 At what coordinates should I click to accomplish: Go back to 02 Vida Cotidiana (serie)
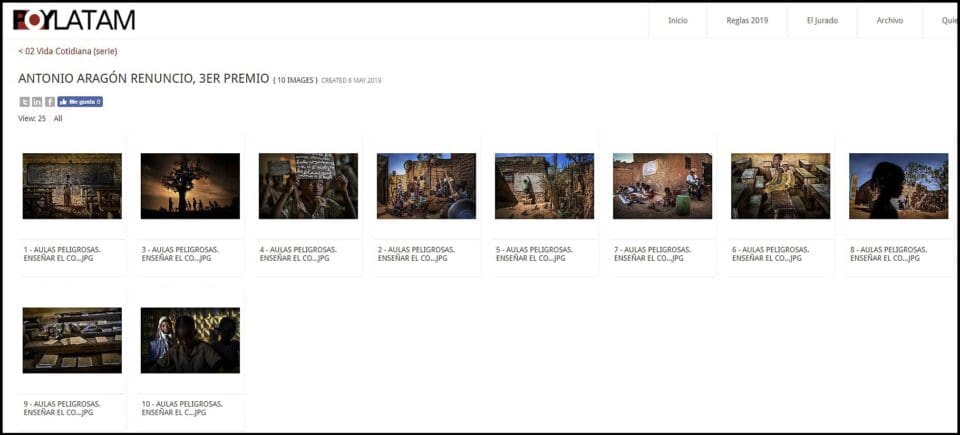pos(68,51)
